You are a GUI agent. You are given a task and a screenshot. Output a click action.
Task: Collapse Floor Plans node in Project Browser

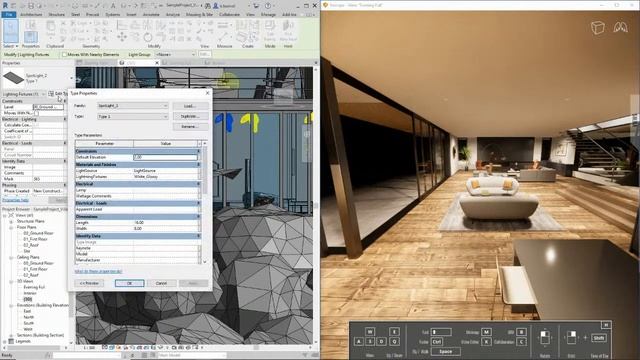pyautogui.click(x=11, y=227)
